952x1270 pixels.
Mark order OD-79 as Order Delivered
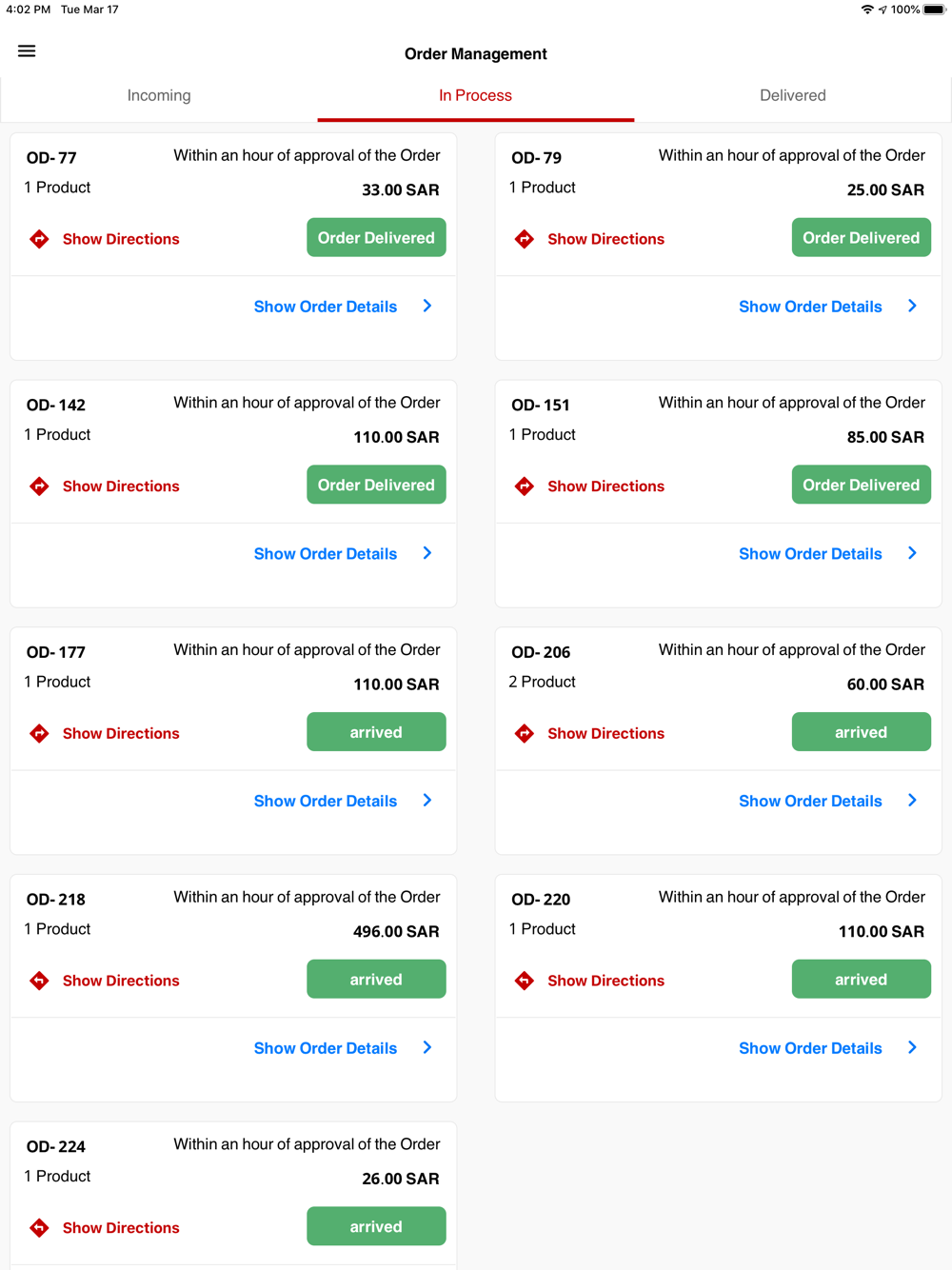coord(862,238)
